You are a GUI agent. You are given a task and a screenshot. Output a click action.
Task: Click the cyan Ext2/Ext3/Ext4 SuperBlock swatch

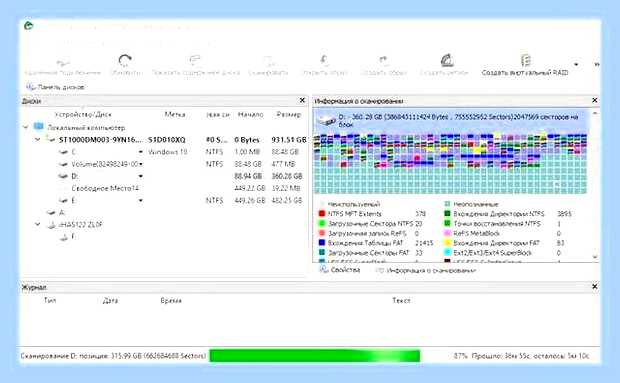(x=447, y=252)
